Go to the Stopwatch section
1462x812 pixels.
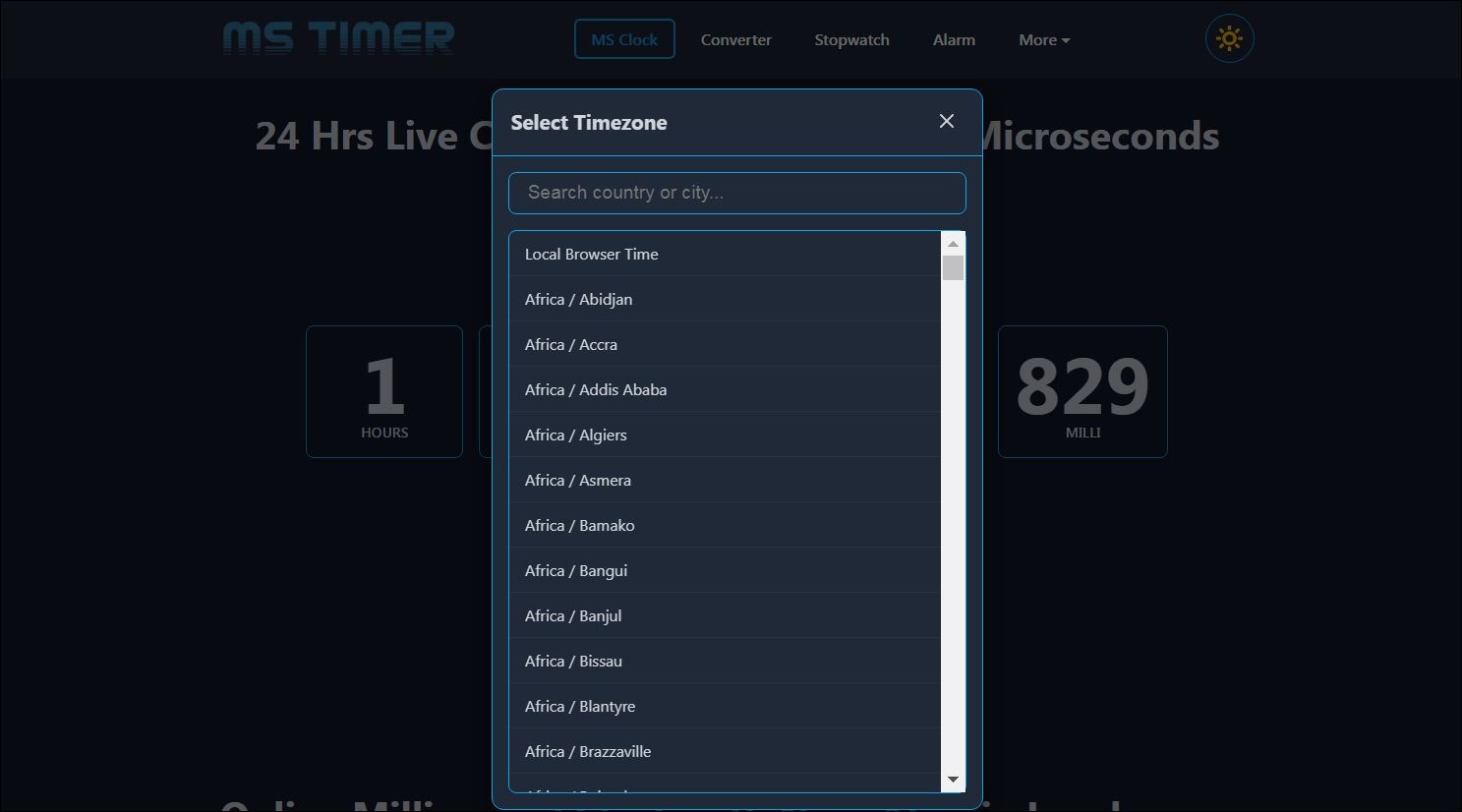click(x=851, y=39)
